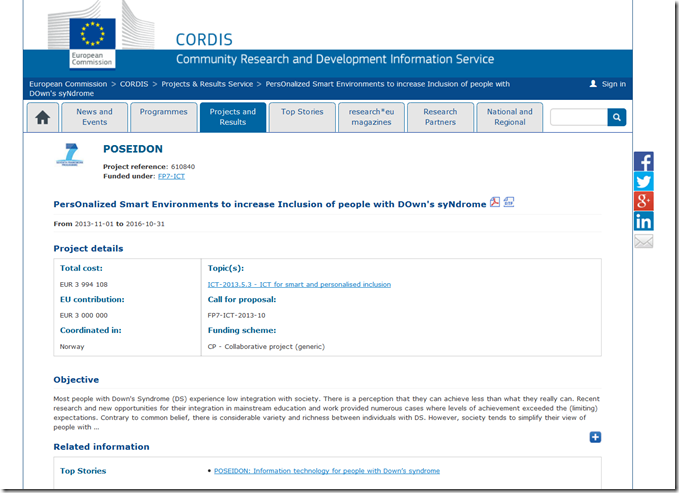Select EU contribution EUR 3 000 000

click(x=84, y=315)
